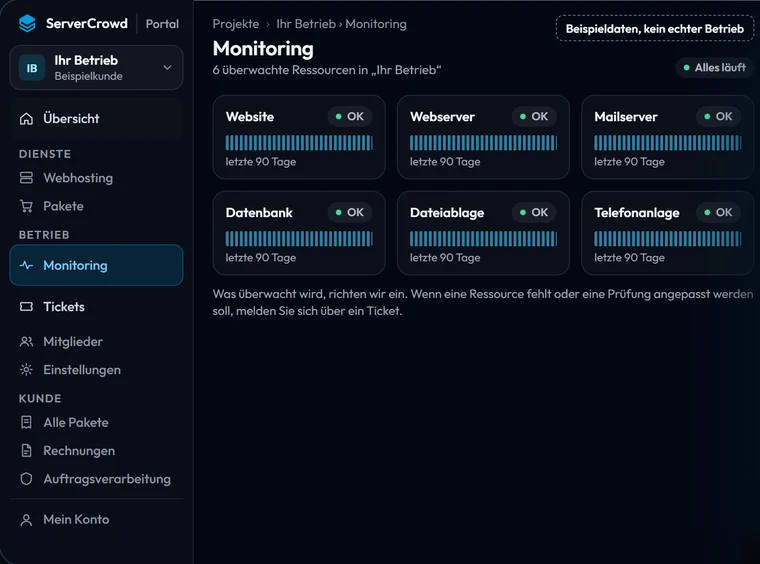This screenshot has height=564, width=760.
Task: Click the Projekte breadcrumb
Action: pyautogui.click(x=236, y=24)
